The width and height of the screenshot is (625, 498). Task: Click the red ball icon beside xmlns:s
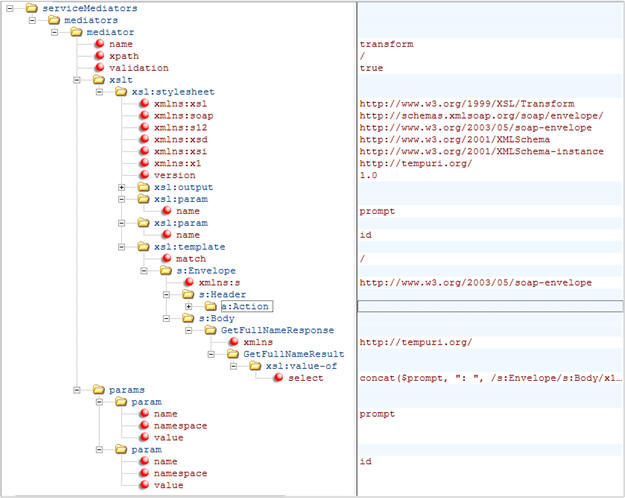(189, 282)
